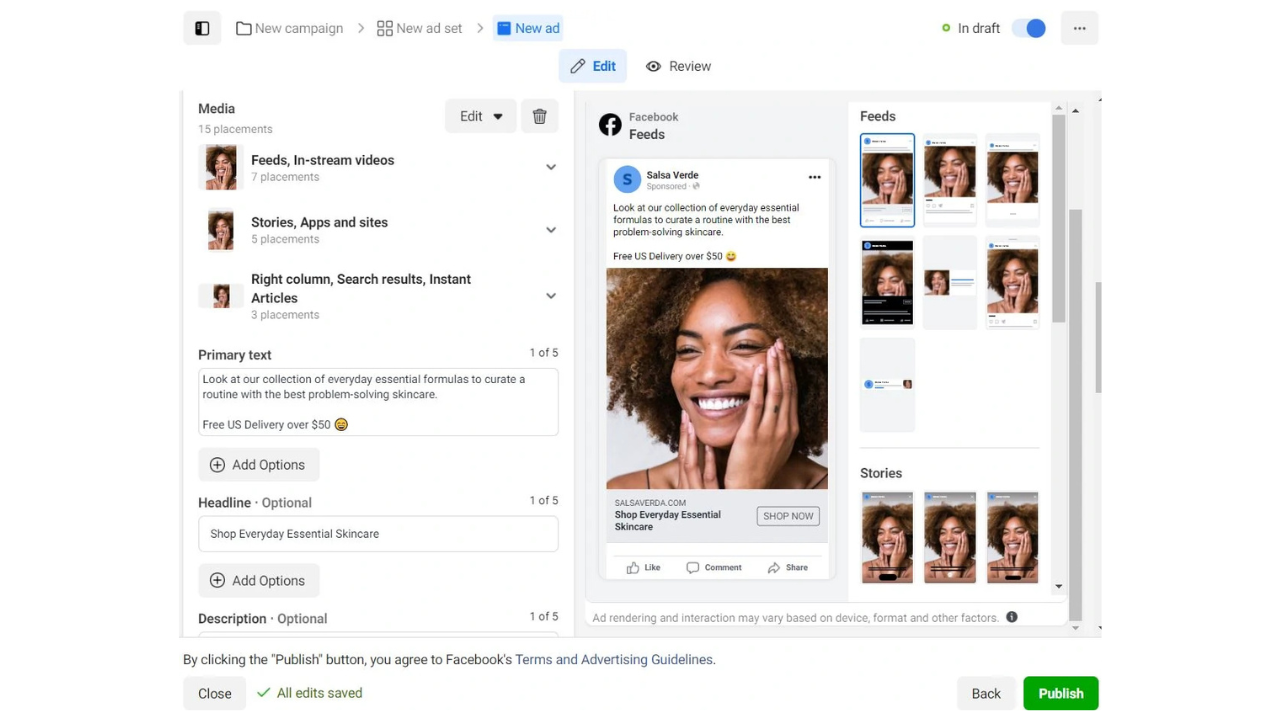1280x720 pixels.
Task: Click the Comment icon in ad preview
Action: [x=693, y=567]
